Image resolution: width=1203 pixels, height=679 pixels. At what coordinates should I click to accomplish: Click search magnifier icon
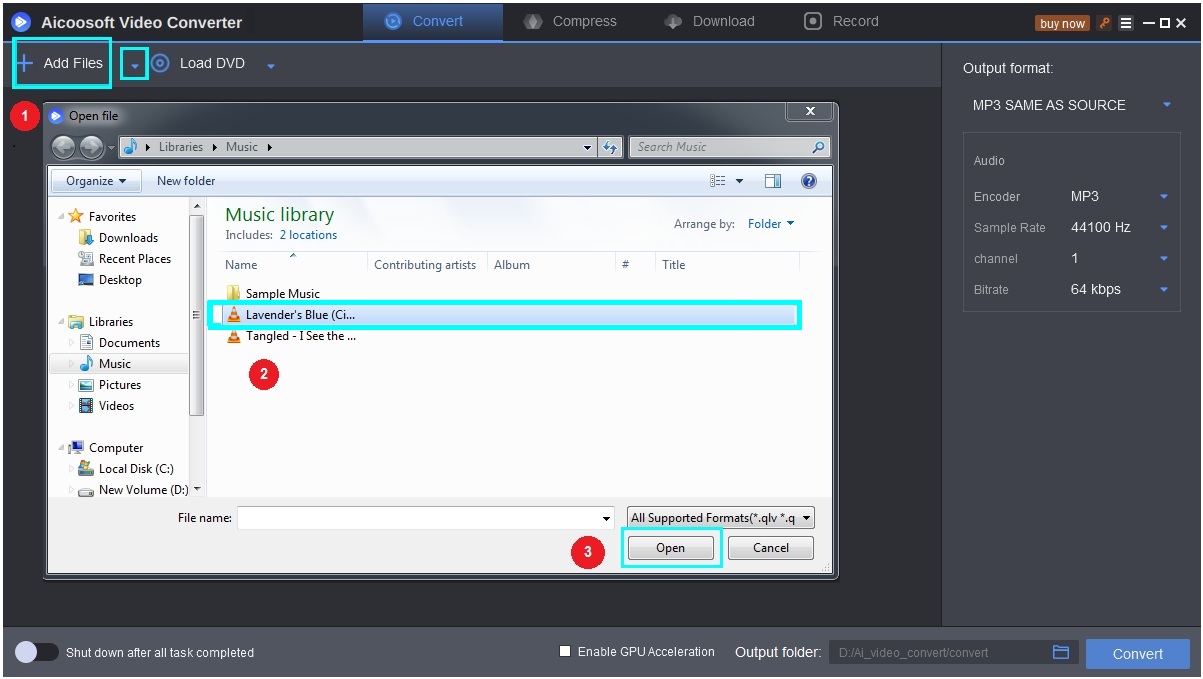[819, 147]
